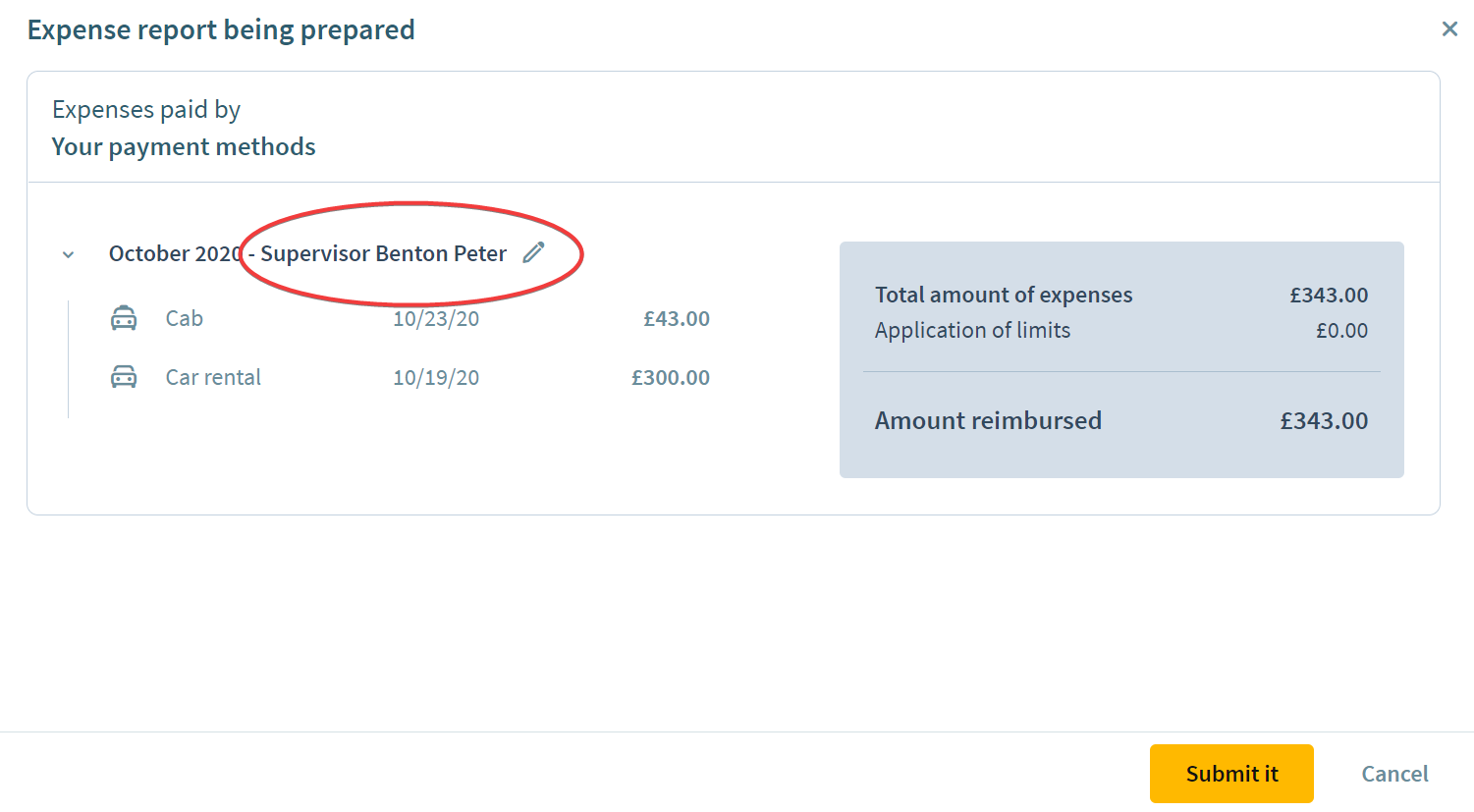1474x812 pixels.
Task: Collapse the October 2020 report chevron
Action: pos(68,254)
